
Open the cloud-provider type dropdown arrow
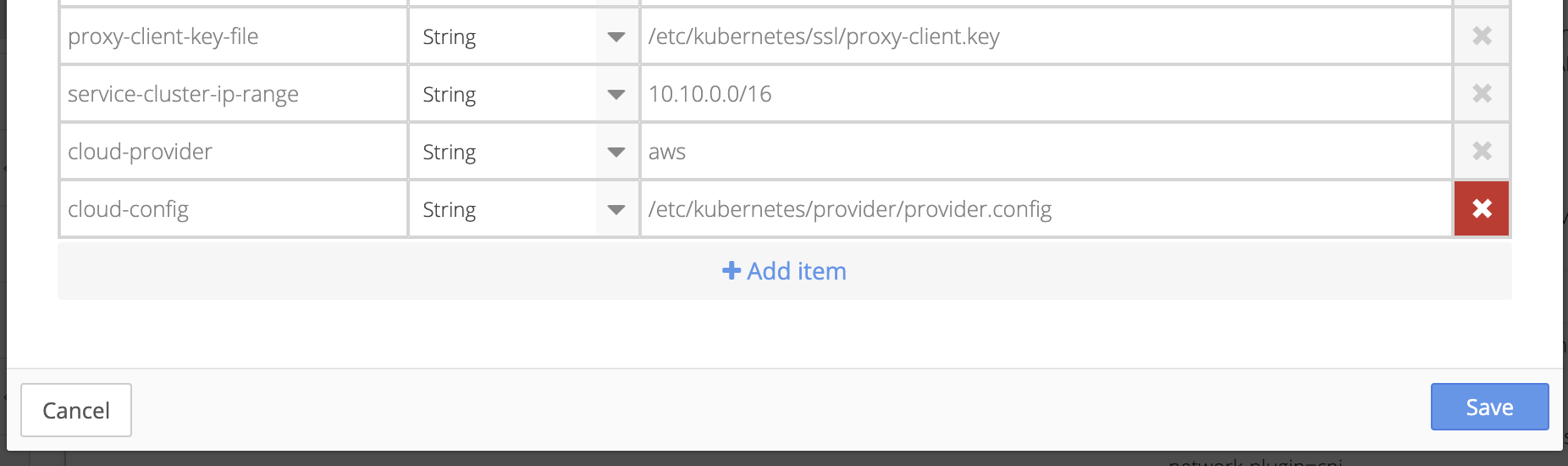click(616, 152)
